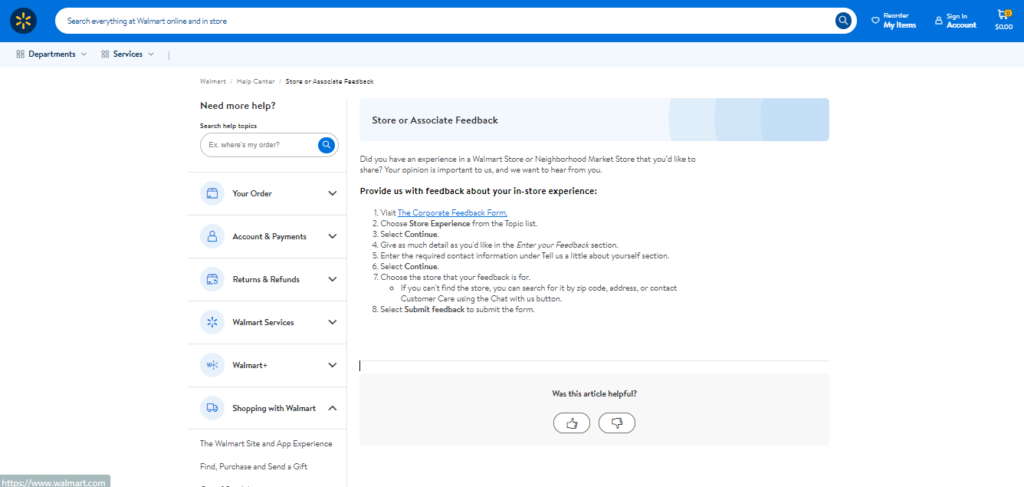The image size is (1024, 487).
Task: Click the thumbs up helpful button
Action: tap(571, 423)
